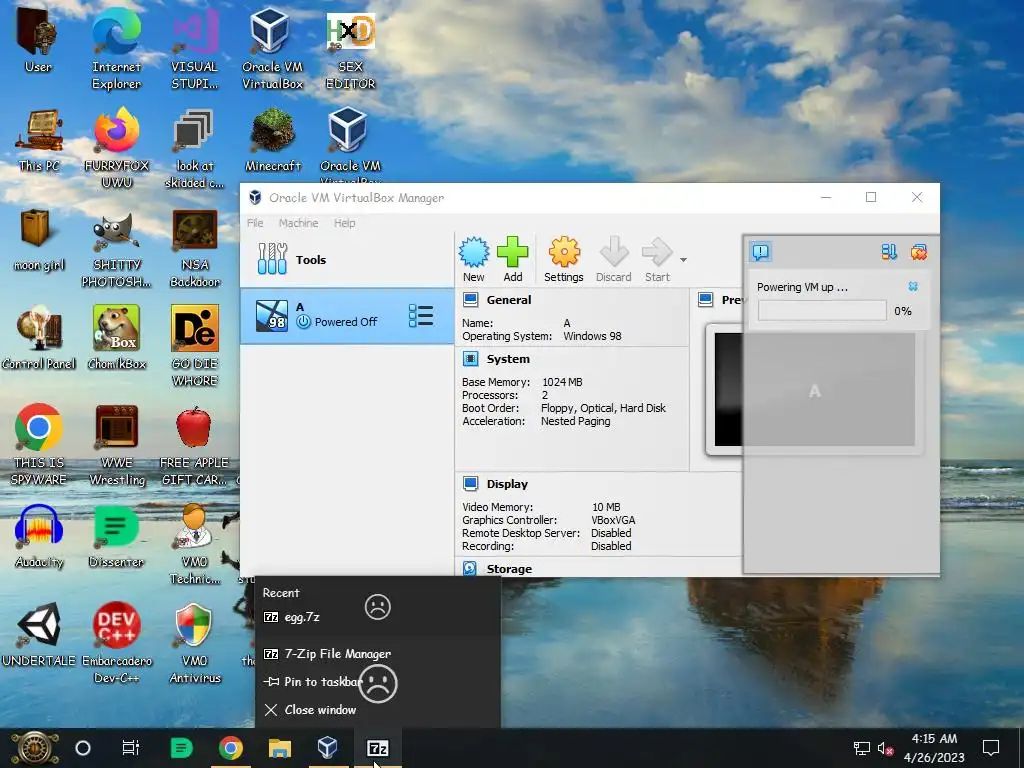Click the New machine toolbar icon
Image resolution: width=1024 pixels, height=768 pixels.
coord(473,252)
